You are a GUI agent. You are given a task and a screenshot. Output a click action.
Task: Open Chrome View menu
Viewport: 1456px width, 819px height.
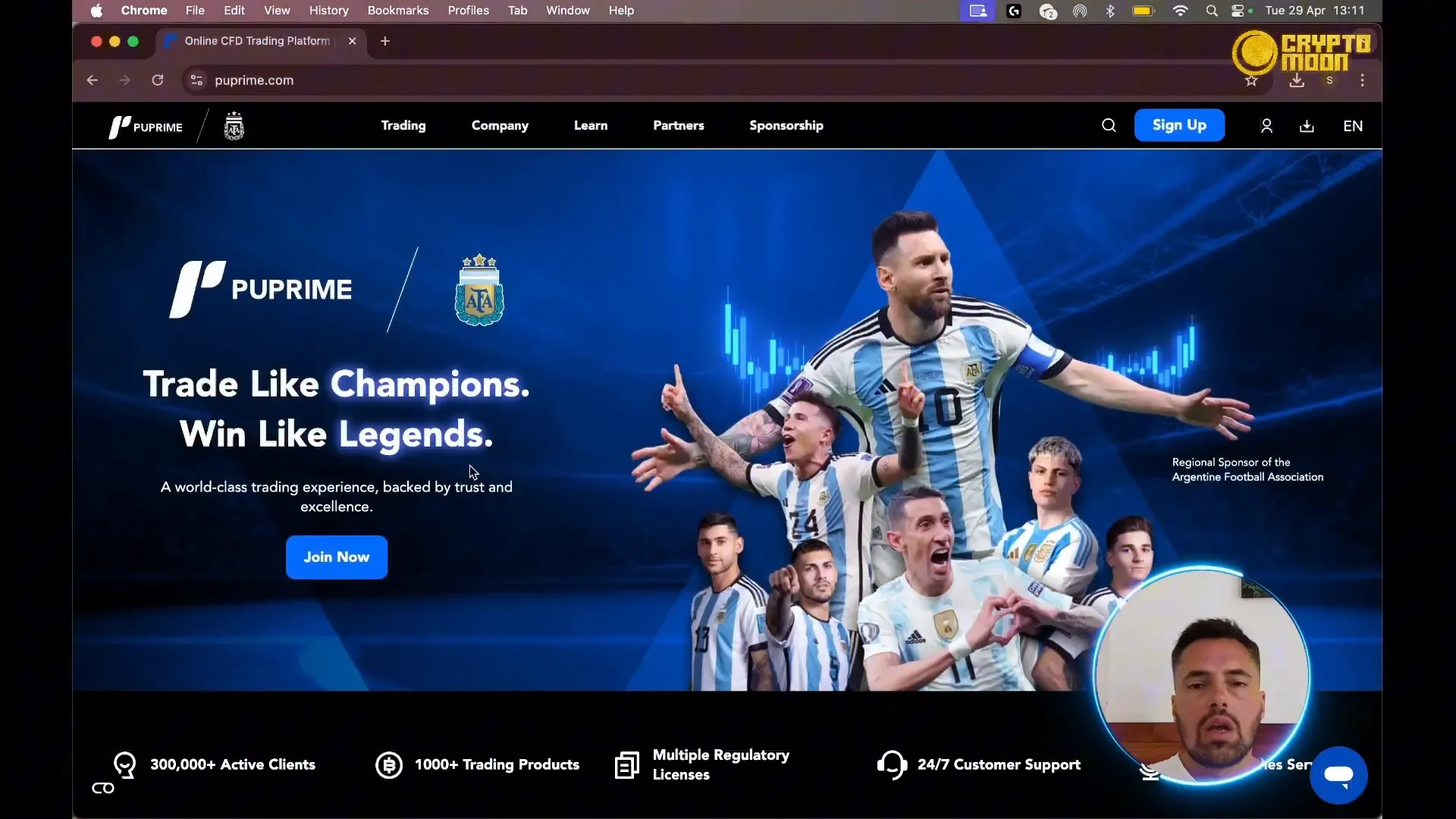(277, 11)
